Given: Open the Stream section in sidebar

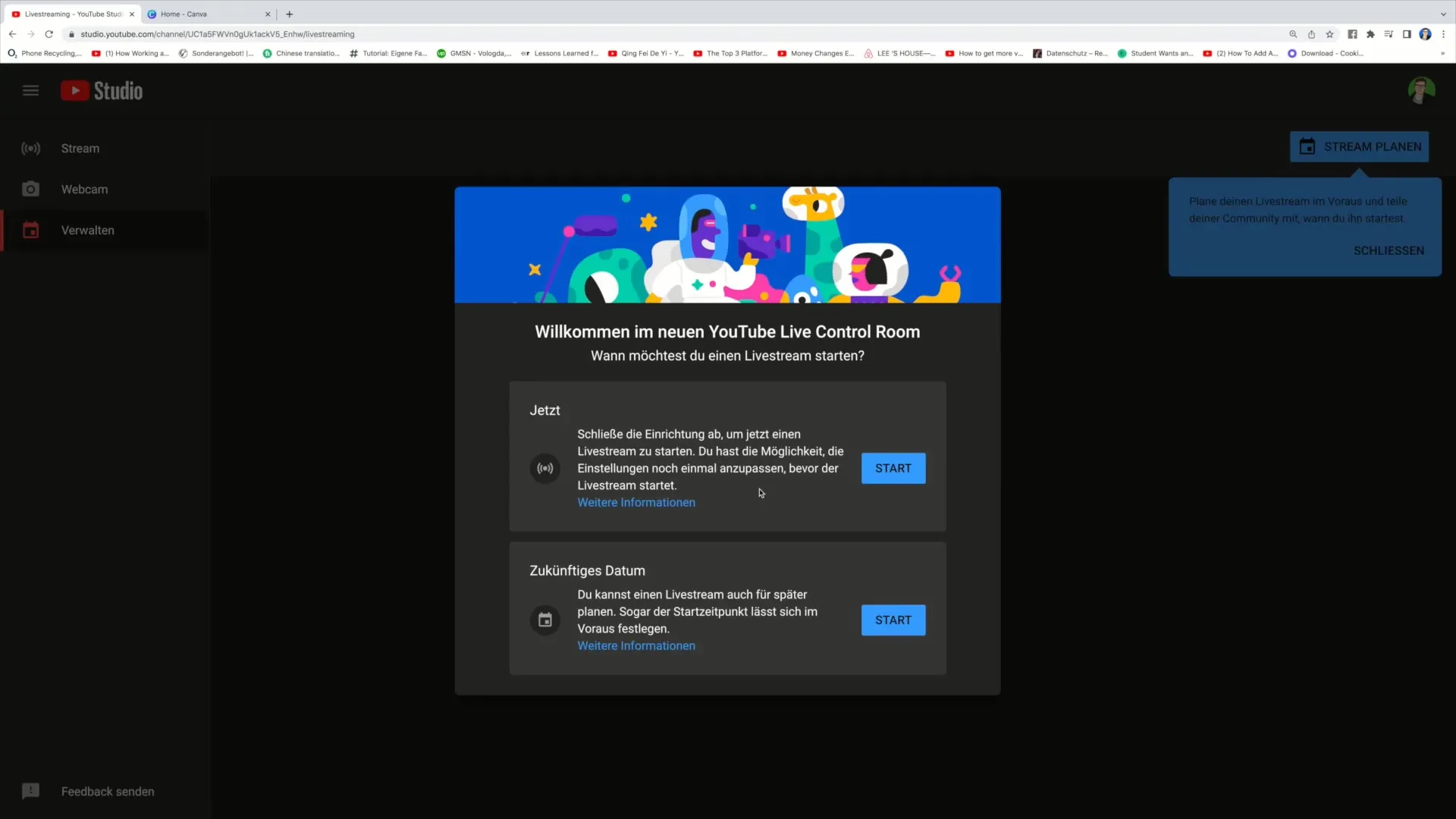Looking at the screenshot, I should (x=80, y=149).
